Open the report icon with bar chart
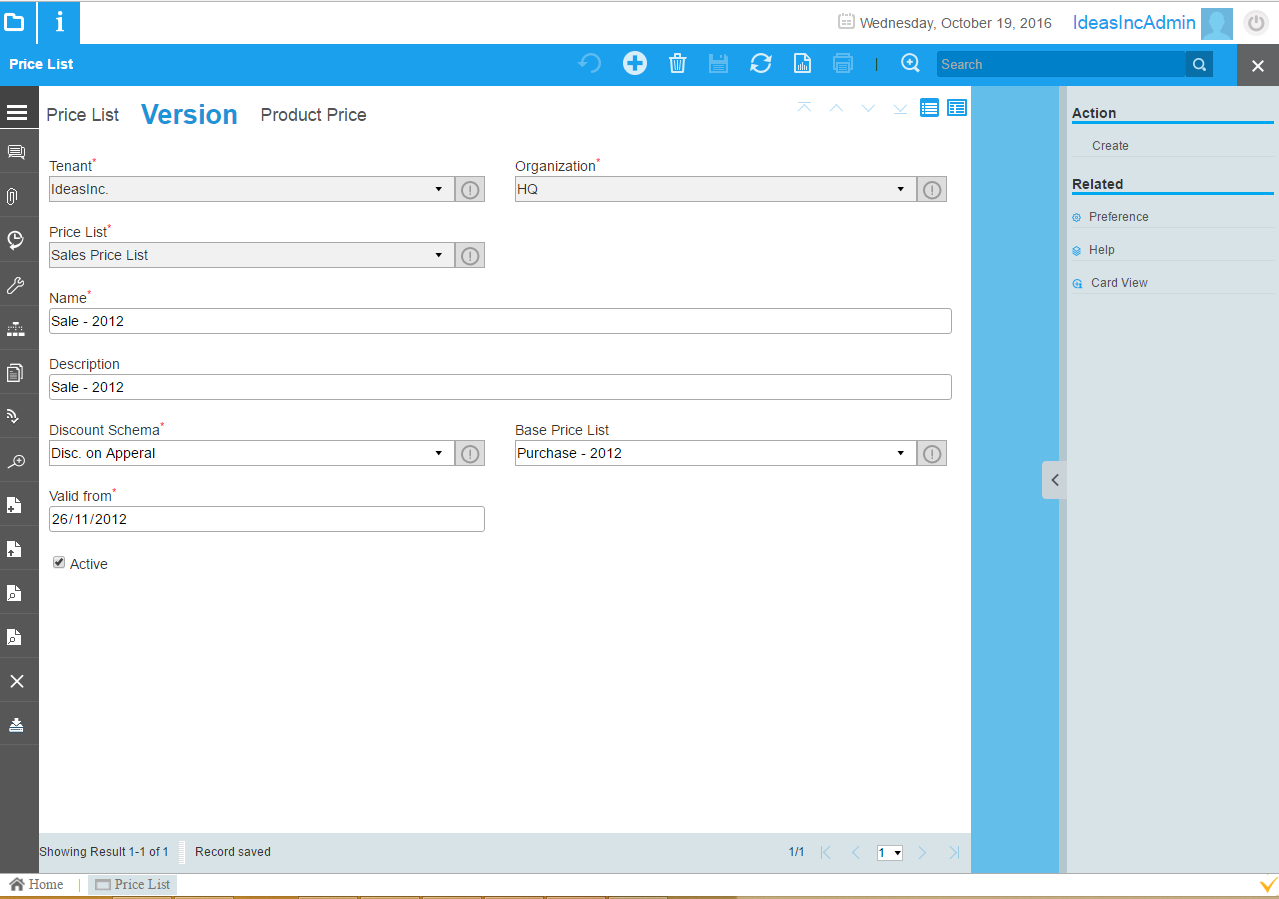This screenshot has width=1279, height=899. point(802,64)
